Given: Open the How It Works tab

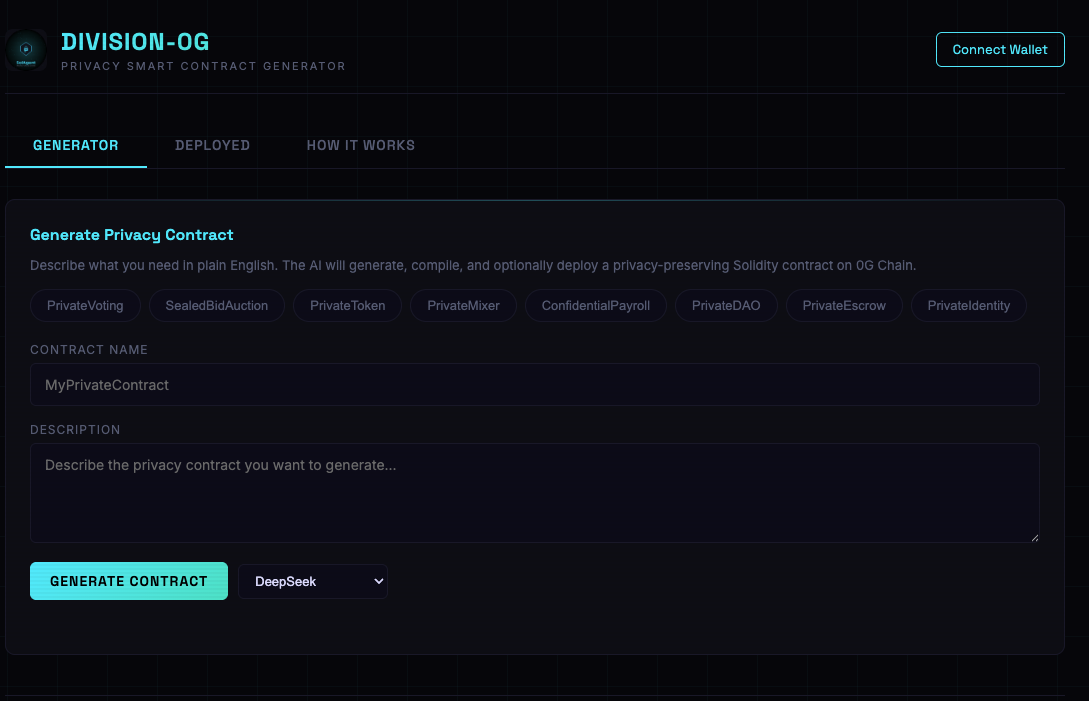Looking at the screenshot, I should click(360, 145).
